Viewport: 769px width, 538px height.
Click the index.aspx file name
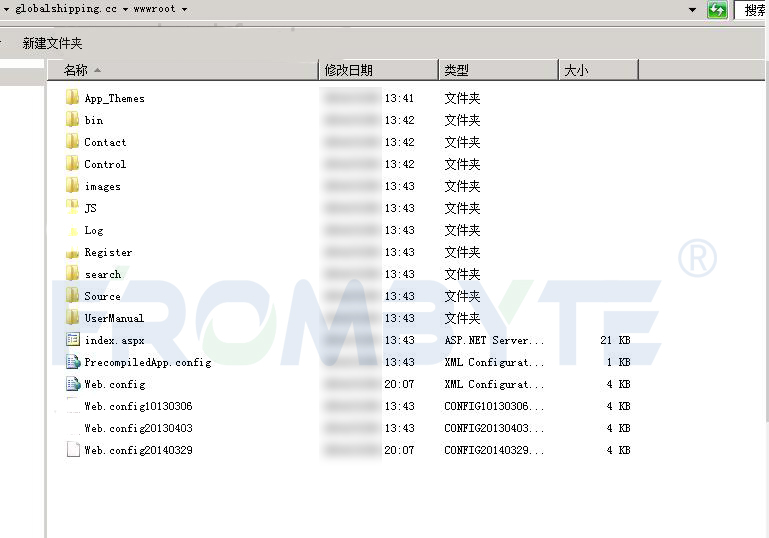pyautogui.click(x=114, y=340)
